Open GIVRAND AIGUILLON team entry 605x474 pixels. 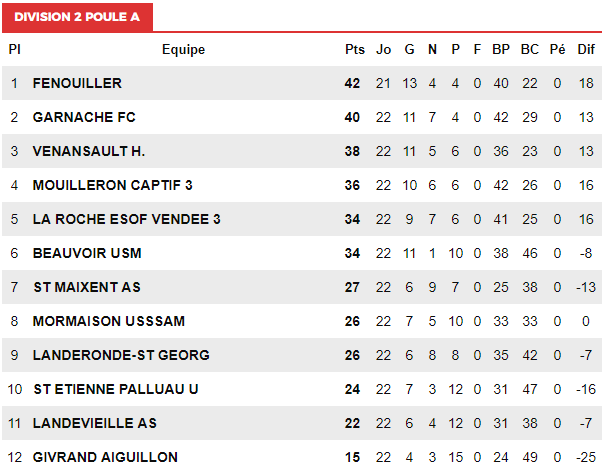105,457
